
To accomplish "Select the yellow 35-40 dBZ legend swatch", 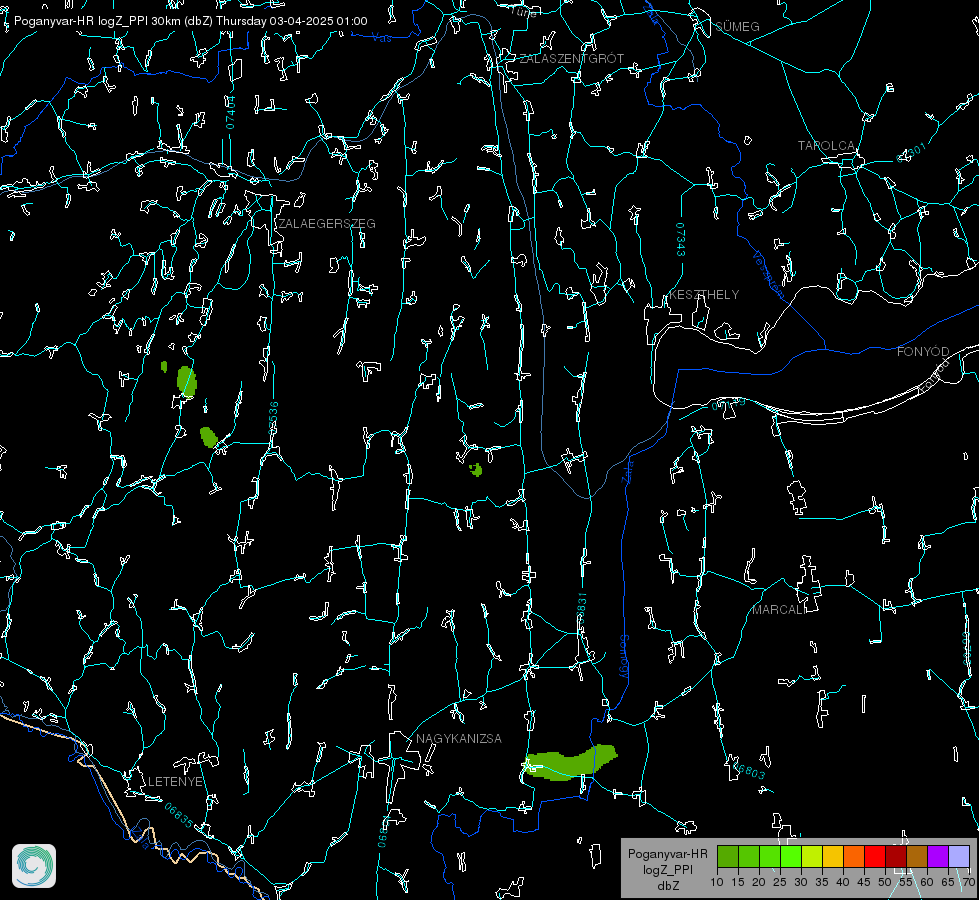I will [833, 856].
